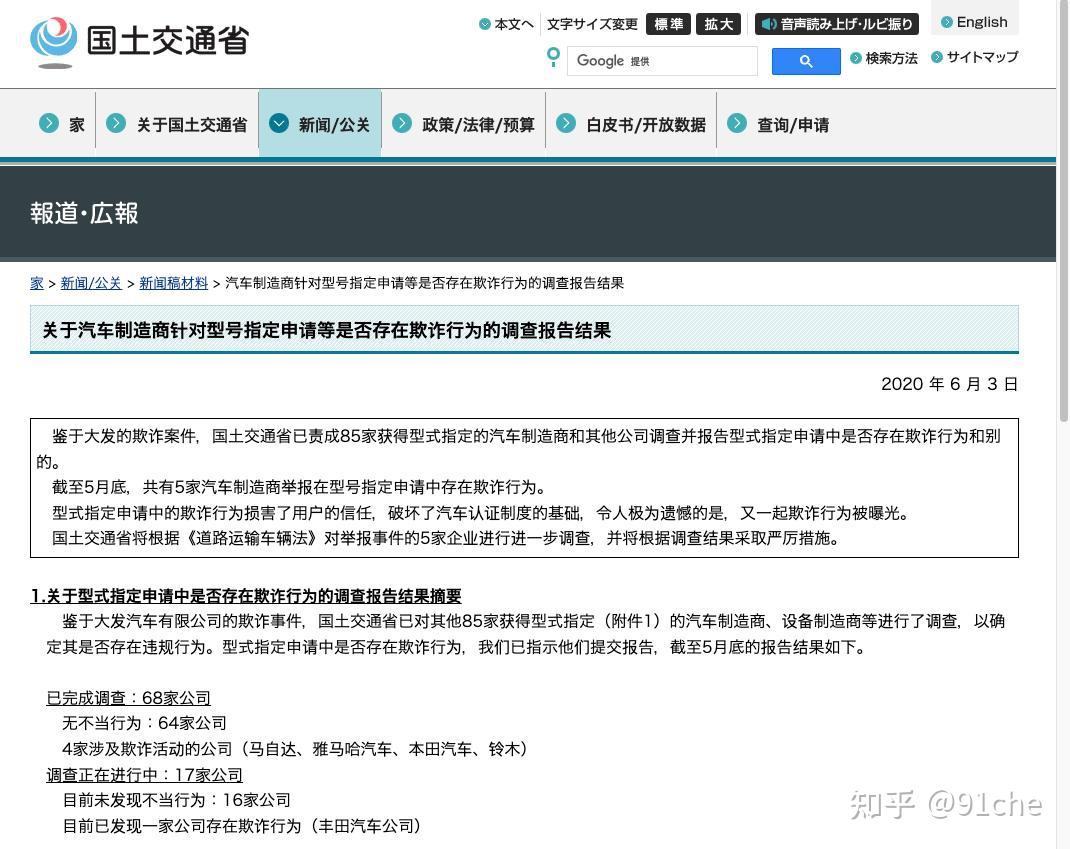The height and width of the screenshot is (849, 1070).
Task: Click 家 breadcrumb link
Action: (x=37, y=283)
